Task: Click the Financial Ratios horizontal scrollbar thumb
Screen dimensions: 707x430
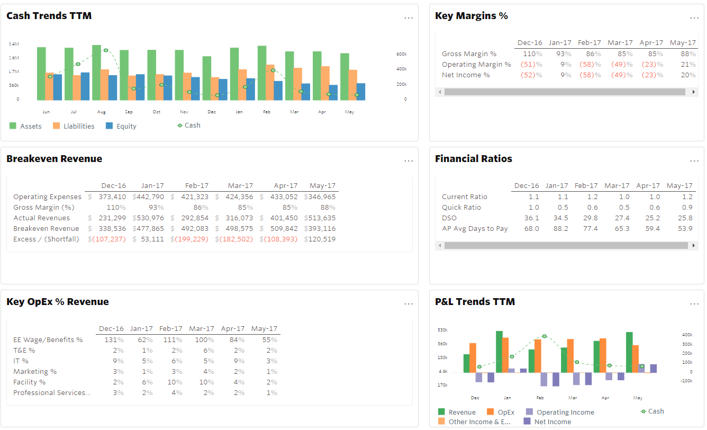Action: point(566,246)
